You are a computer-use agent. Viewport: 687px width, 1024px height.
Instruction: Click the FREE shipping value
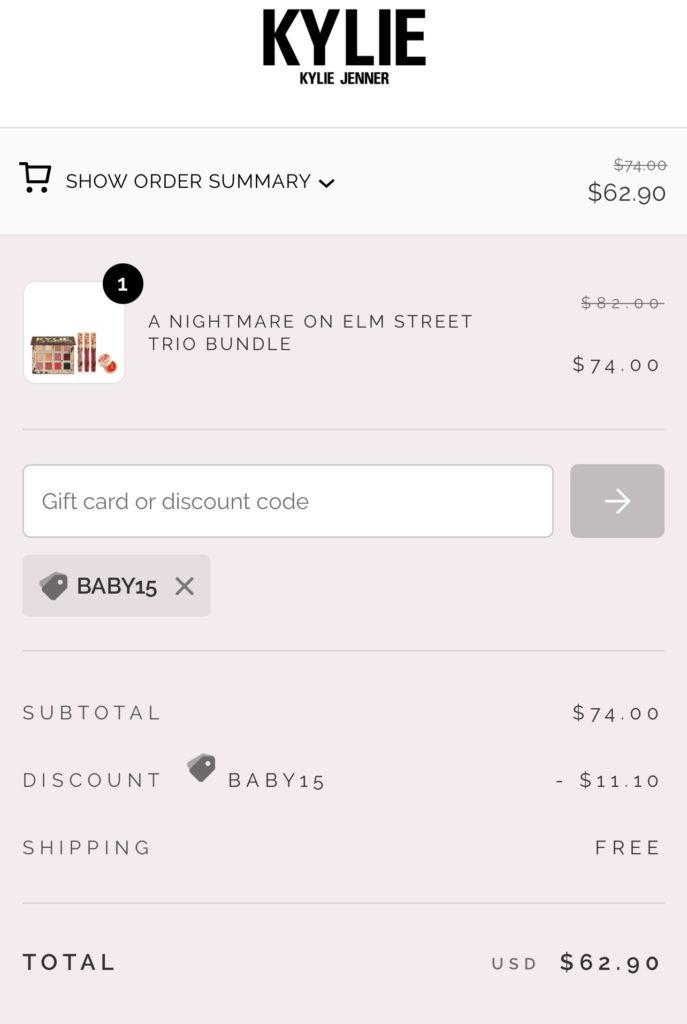pyautogui.click(x=628, y=848)
